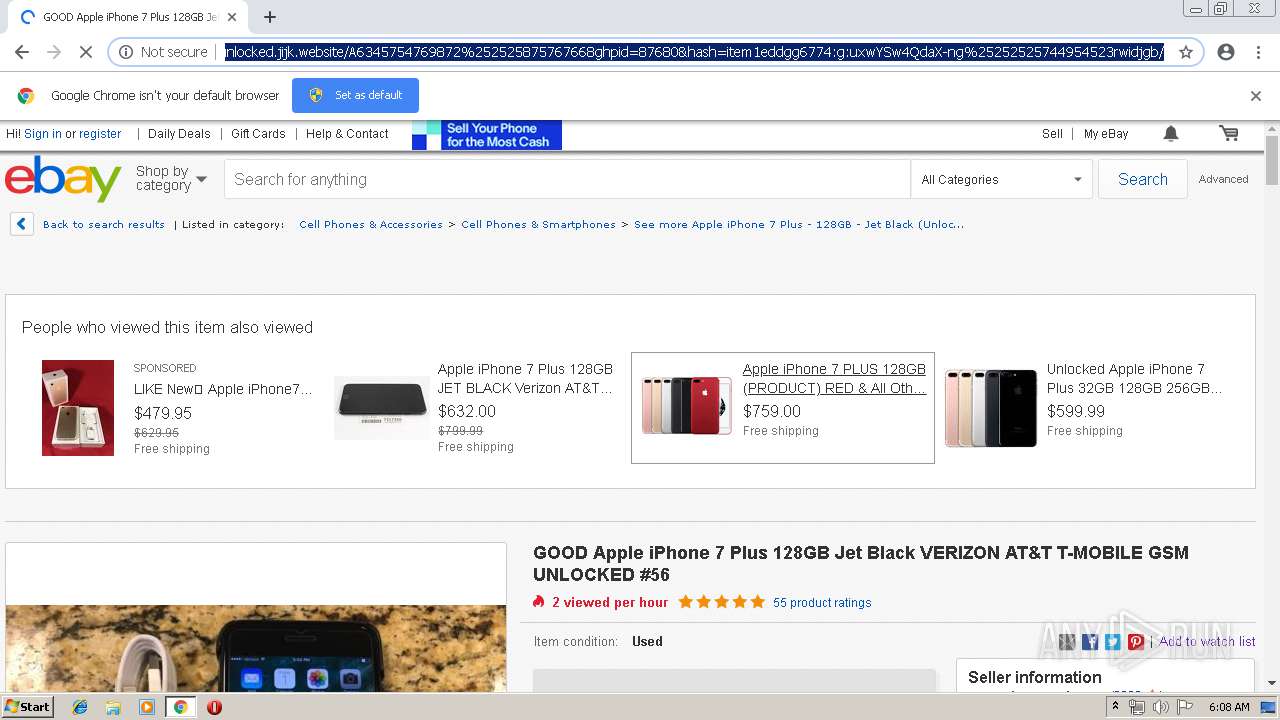
Task: Open the Chrome three-dot menu
Action: point(1258,52)
